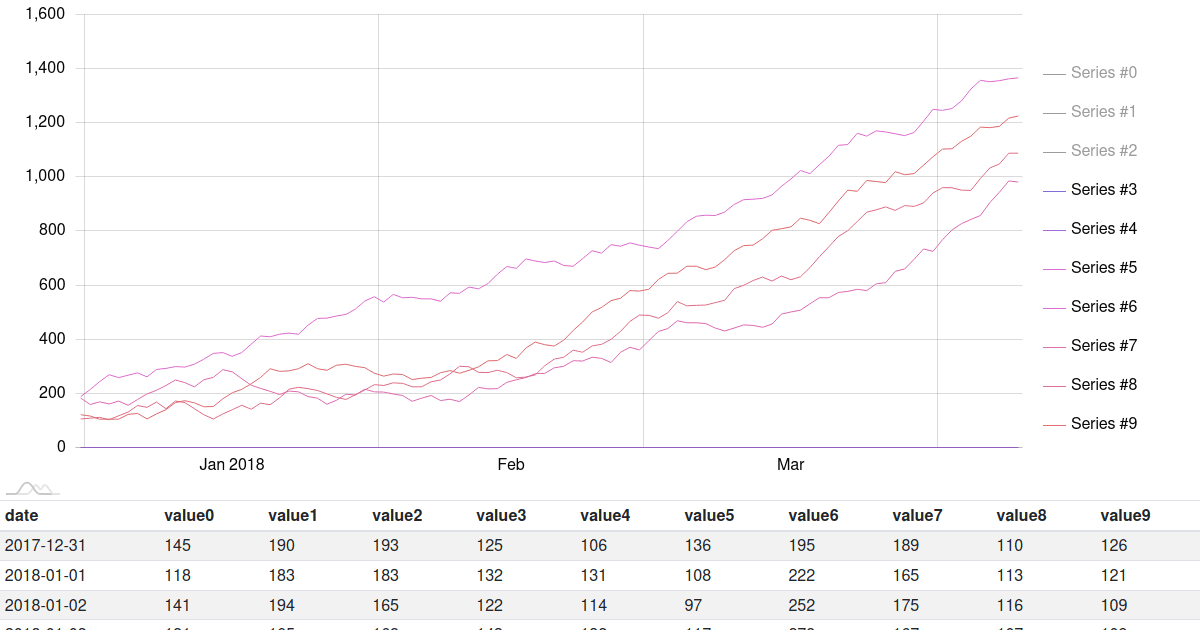1200x630 pixels.
Task: Hide Series #7 in the legend
Action: click(x=1100, y=345)
